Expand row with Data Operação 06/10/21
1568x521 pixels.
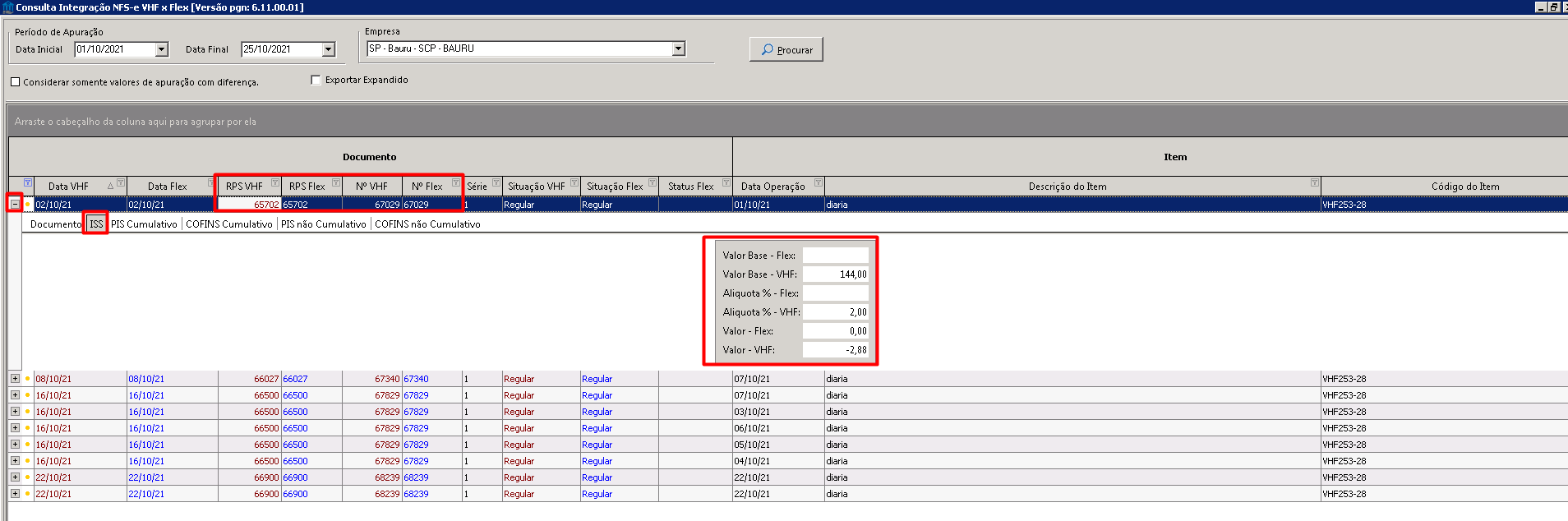(15, 428)
